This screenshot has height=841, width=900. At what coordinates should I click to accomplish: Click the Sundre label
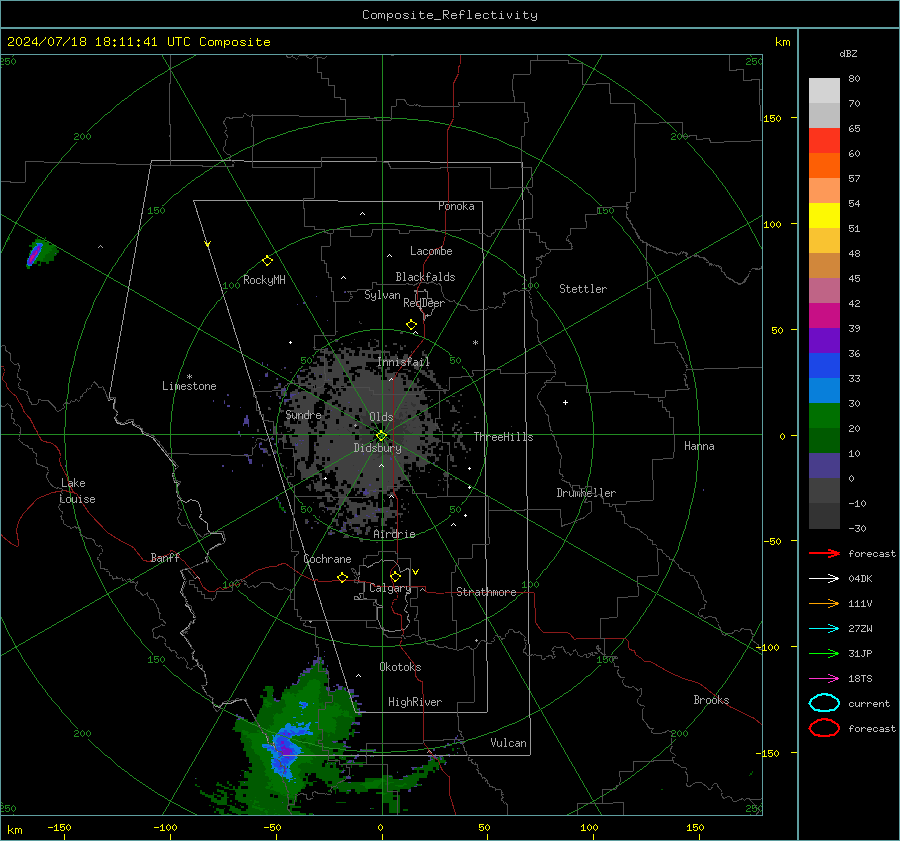(303, 414)
